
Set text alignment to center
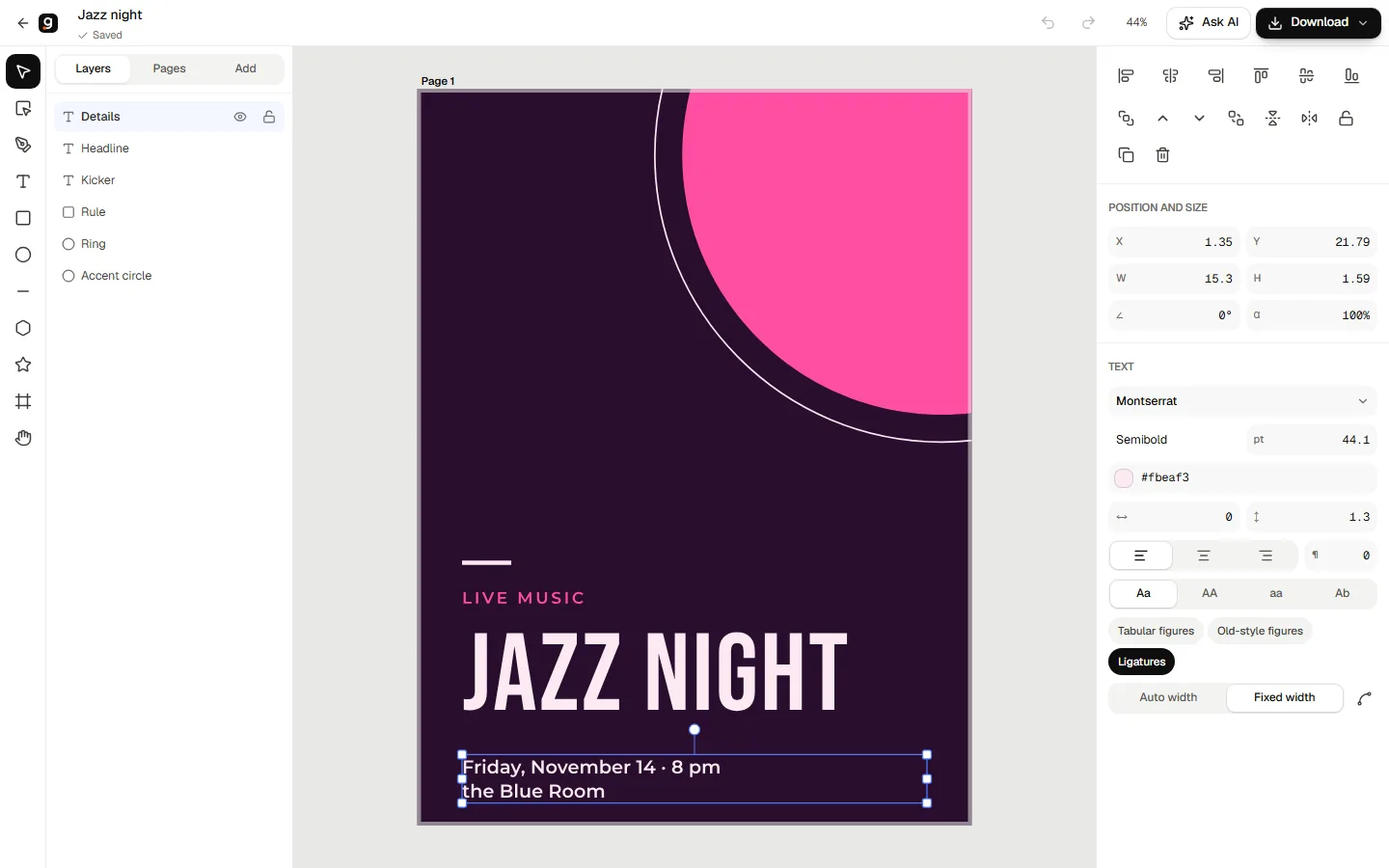tap(1203, 556)
